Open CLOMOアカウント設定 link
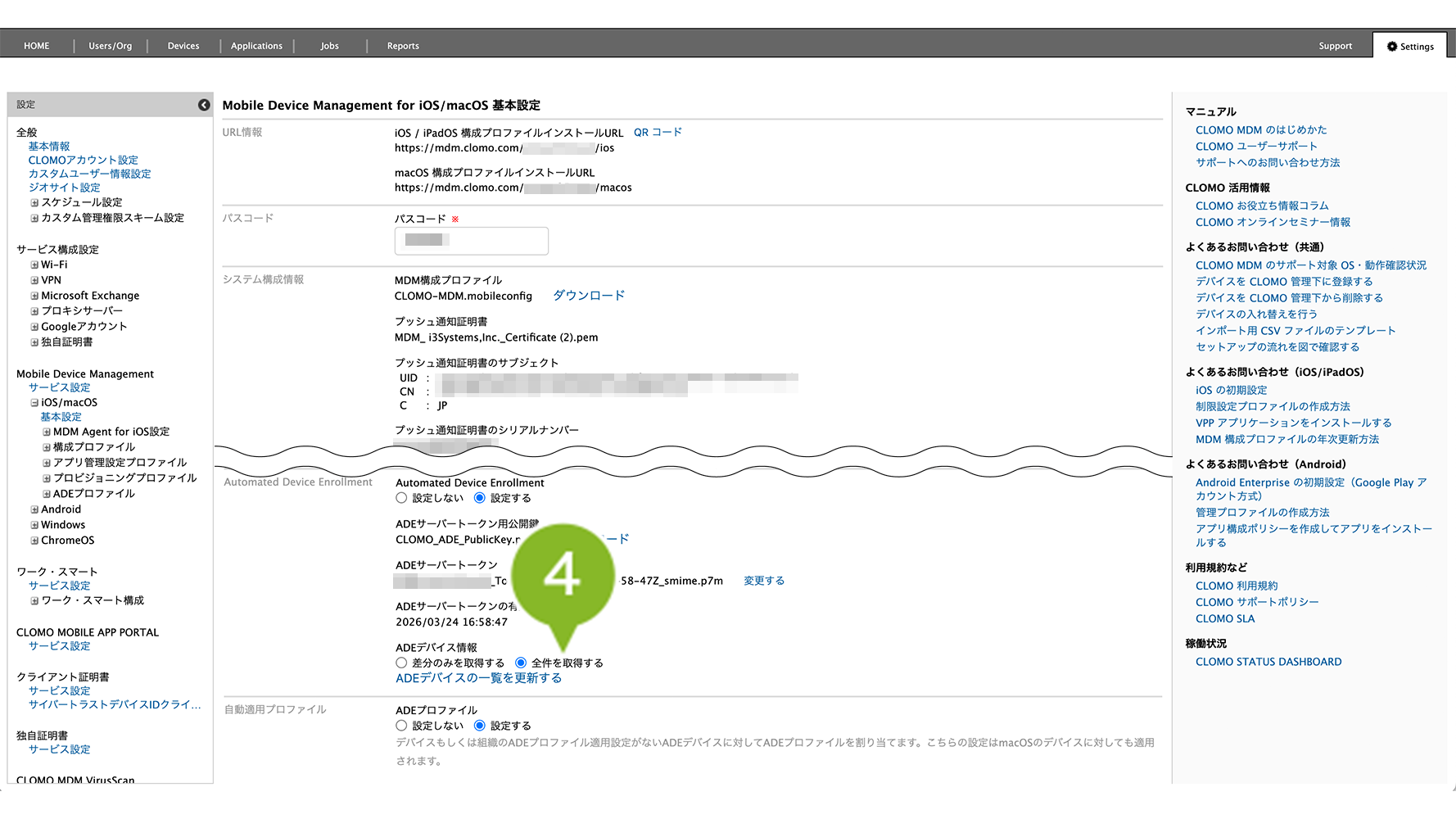The image size is (1456, 819). pyautogui.click(x=84, y=161)
